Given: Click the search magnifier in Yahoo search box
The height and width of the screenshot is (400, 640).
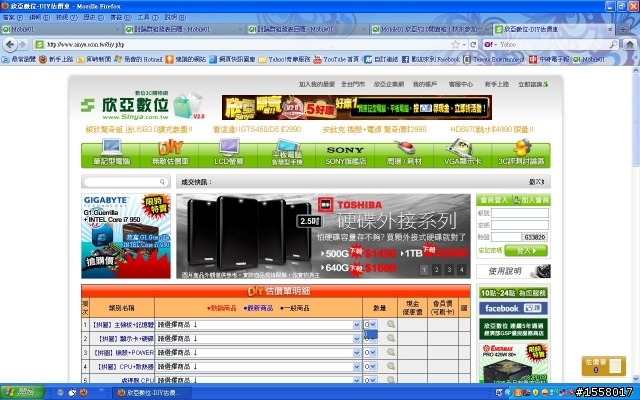Looking at the screenshot, I should [613, 44].
